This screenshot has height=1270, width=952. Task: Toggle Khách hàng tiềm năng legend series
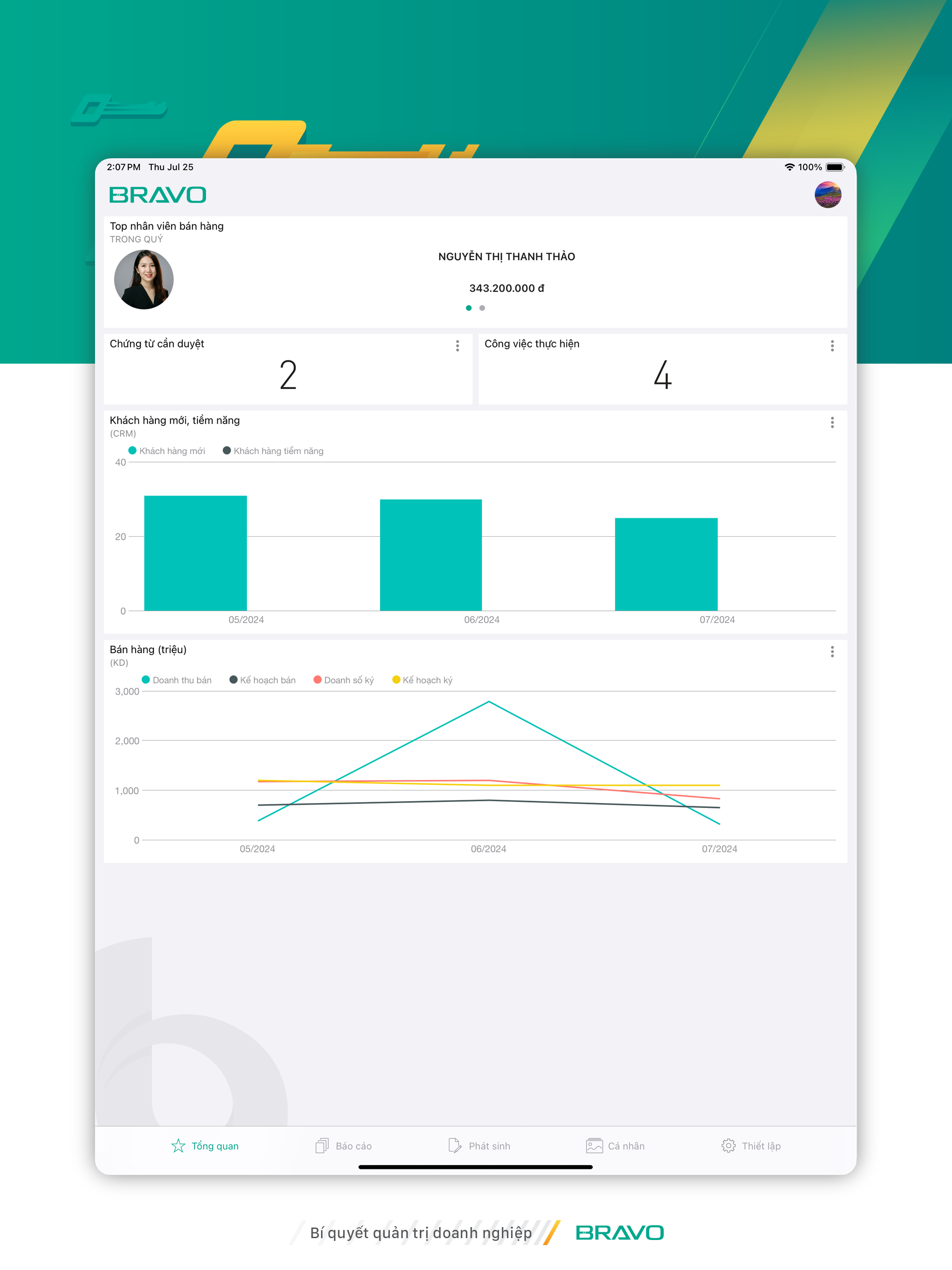273,451
